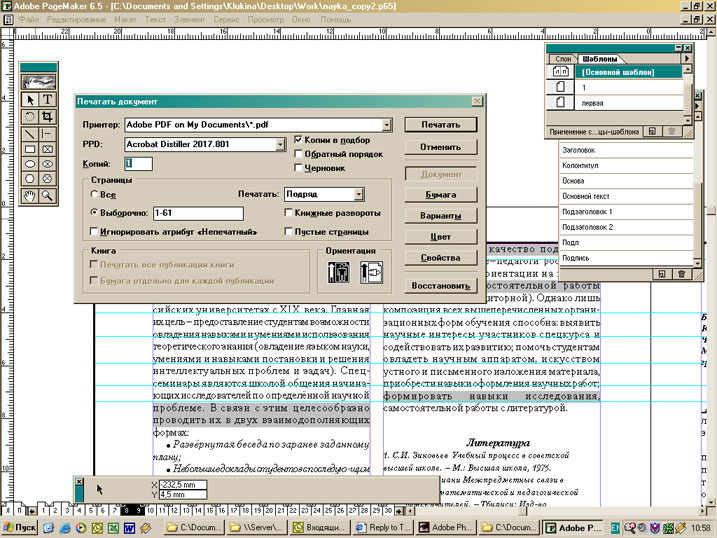717x538 pixels.
Task: Select the Cropping tool
Action: (x=47, y=117)
